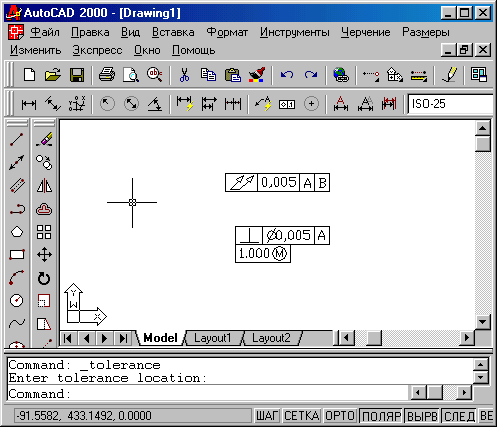Click the New drawing icon

[29, 75]
